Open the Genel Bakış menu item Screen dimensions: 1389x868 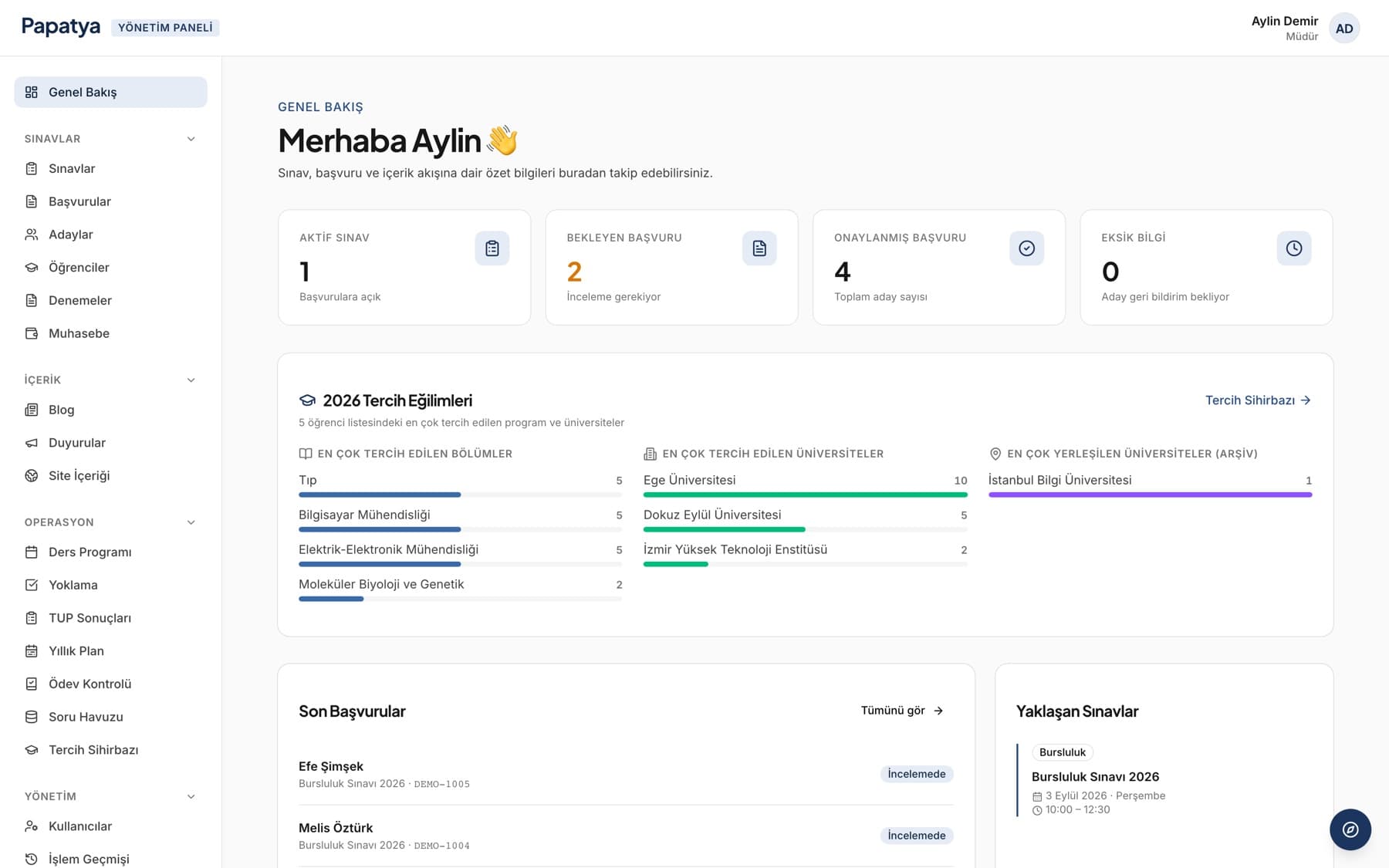[110, 93]
